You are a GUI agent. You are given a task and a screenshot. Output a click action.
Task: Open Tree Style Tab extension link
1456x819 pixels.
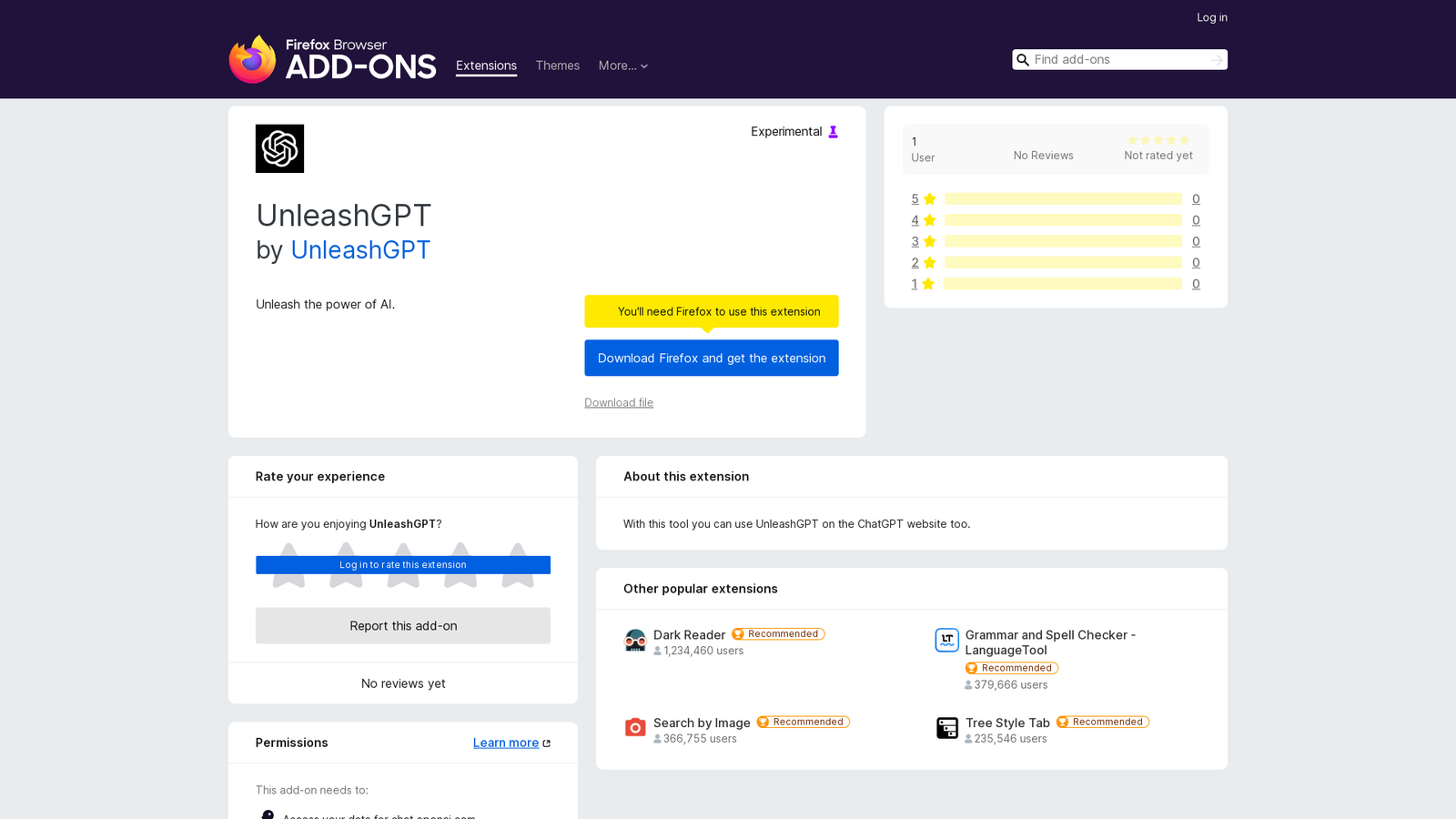point(1007,723)
